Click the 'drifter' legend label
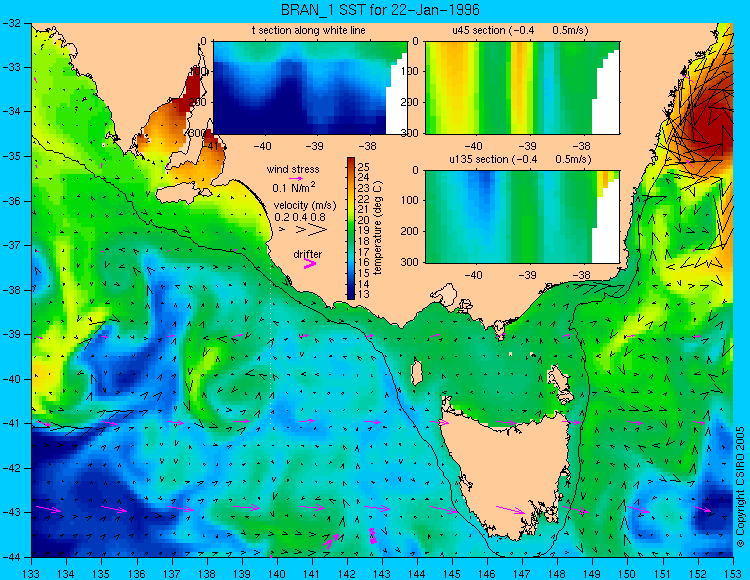The height and width of the screenshot is (580, 750). [x=308, y=254]
